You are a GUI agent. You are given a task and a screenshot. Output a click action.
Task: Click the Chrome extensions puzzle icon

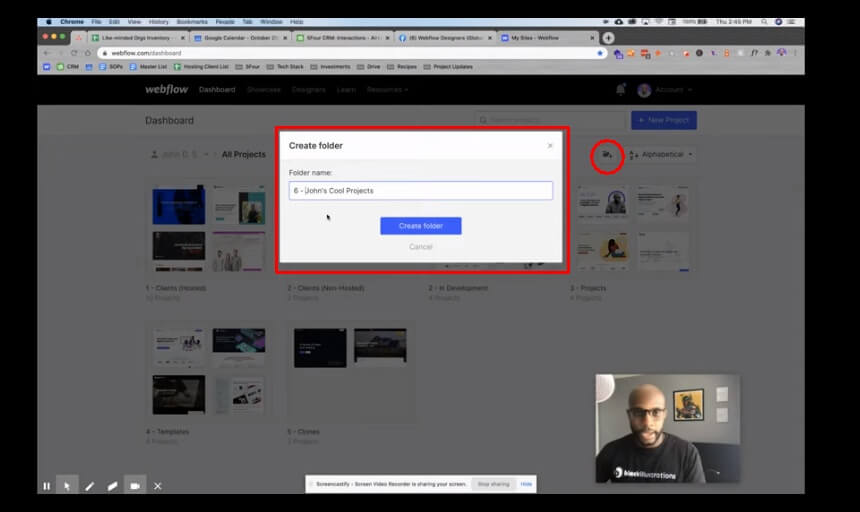(x=768, y=53)
